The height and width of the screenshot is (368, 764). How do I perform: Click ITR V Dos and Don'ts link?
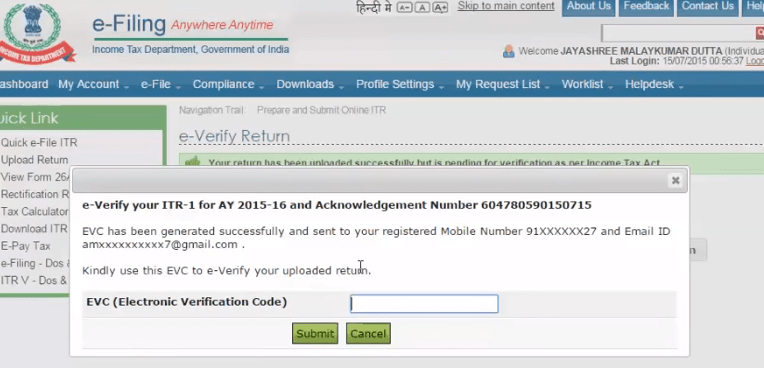pyautogui.click(x=34, y=280)
